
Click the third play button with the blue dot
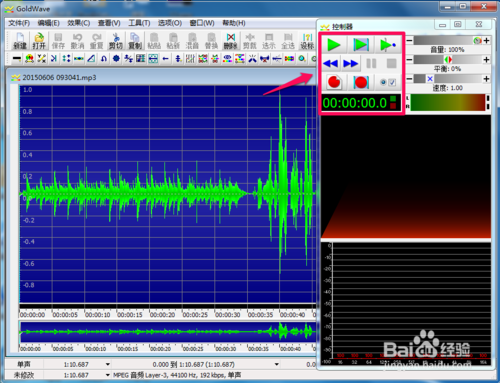387,45
